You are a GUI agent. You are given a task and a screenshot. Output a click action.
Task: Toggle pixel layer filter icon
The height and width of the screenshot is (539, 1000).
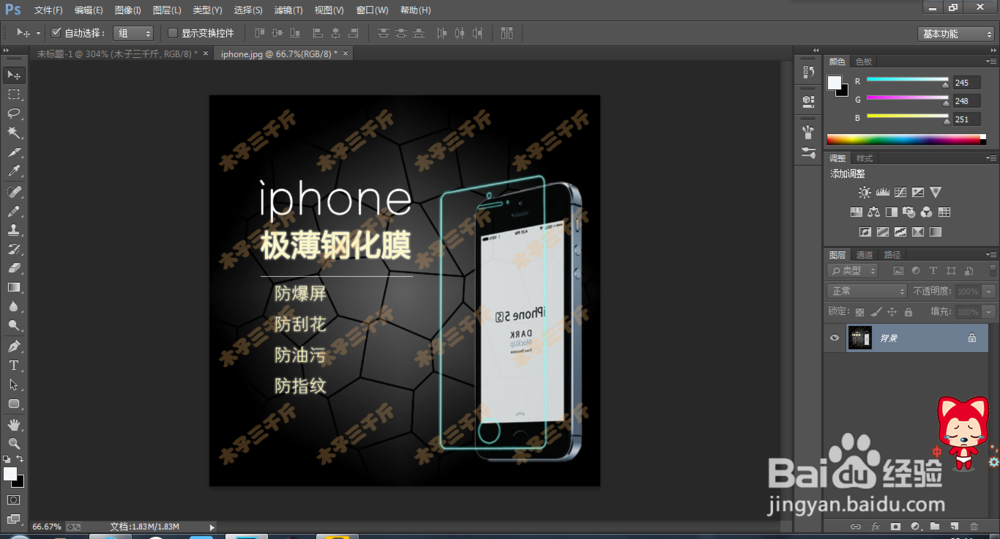click(898, 271)
